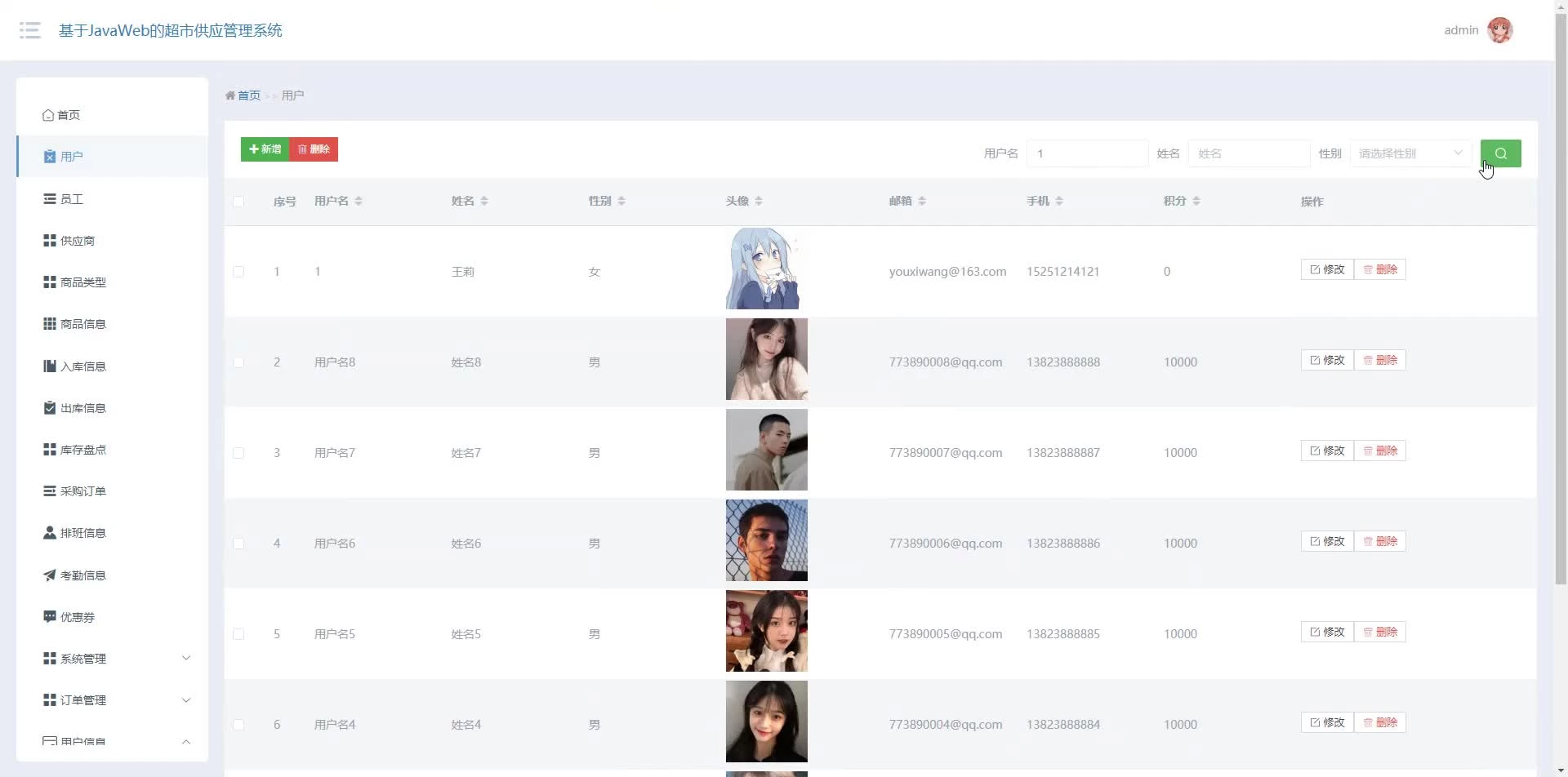Sort table by 手机 column arrows
The image size is (1568, 777).
(1059, 201)
